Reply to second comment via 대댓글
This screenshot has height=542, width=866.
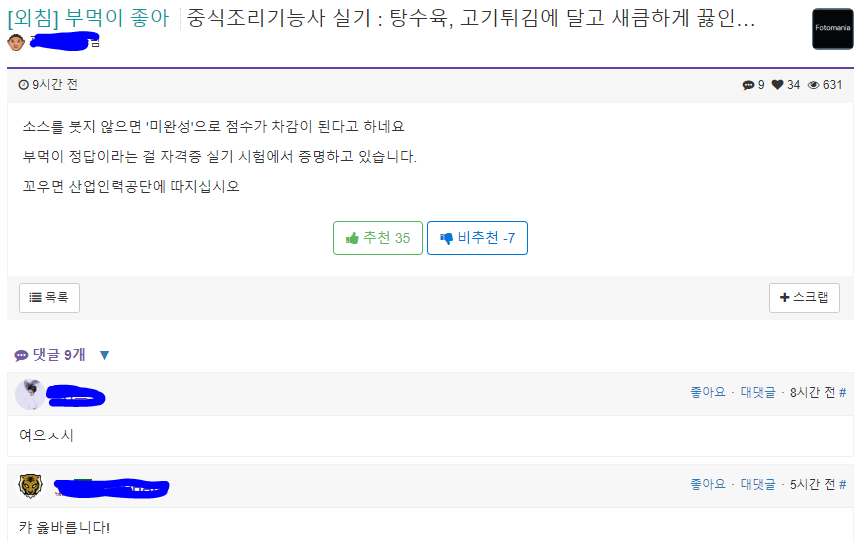(x=757, y=485)
